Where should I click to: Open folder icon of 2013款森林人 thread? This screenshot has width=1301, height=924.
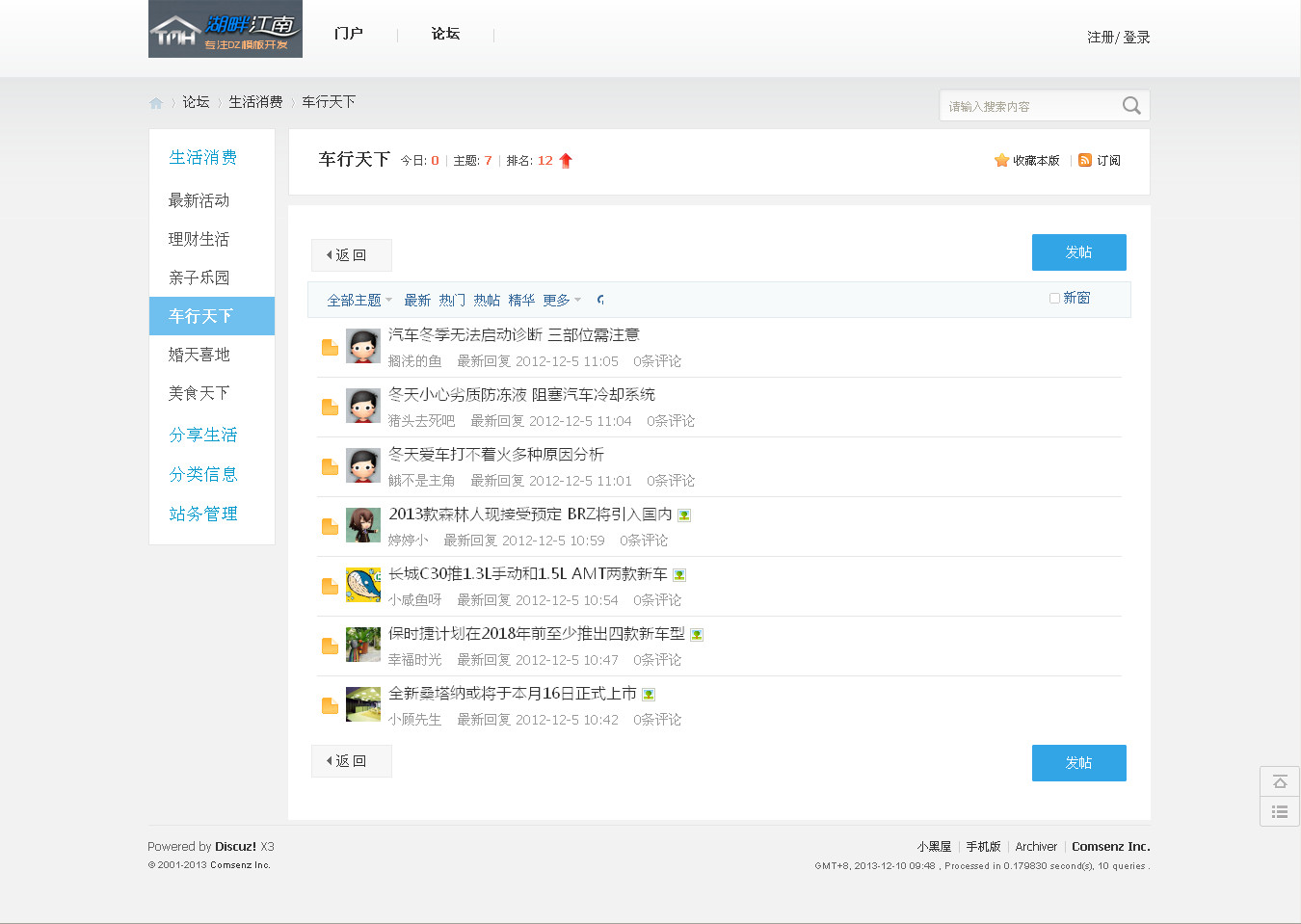click(x=330, y=526)
